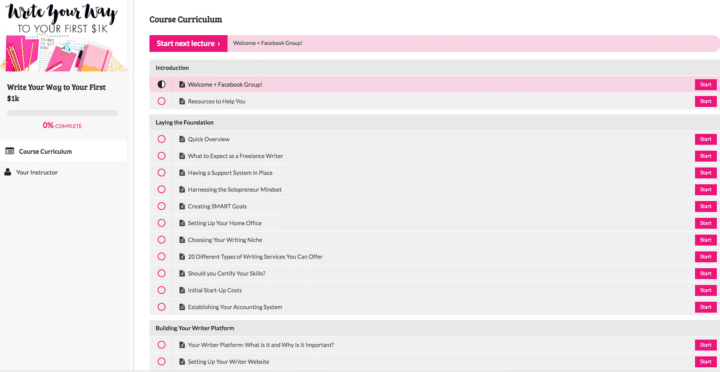The height and width of the screenshot is (372, 720).
Task: Click the Start next lecture button
Action: [x=188, y=43]
